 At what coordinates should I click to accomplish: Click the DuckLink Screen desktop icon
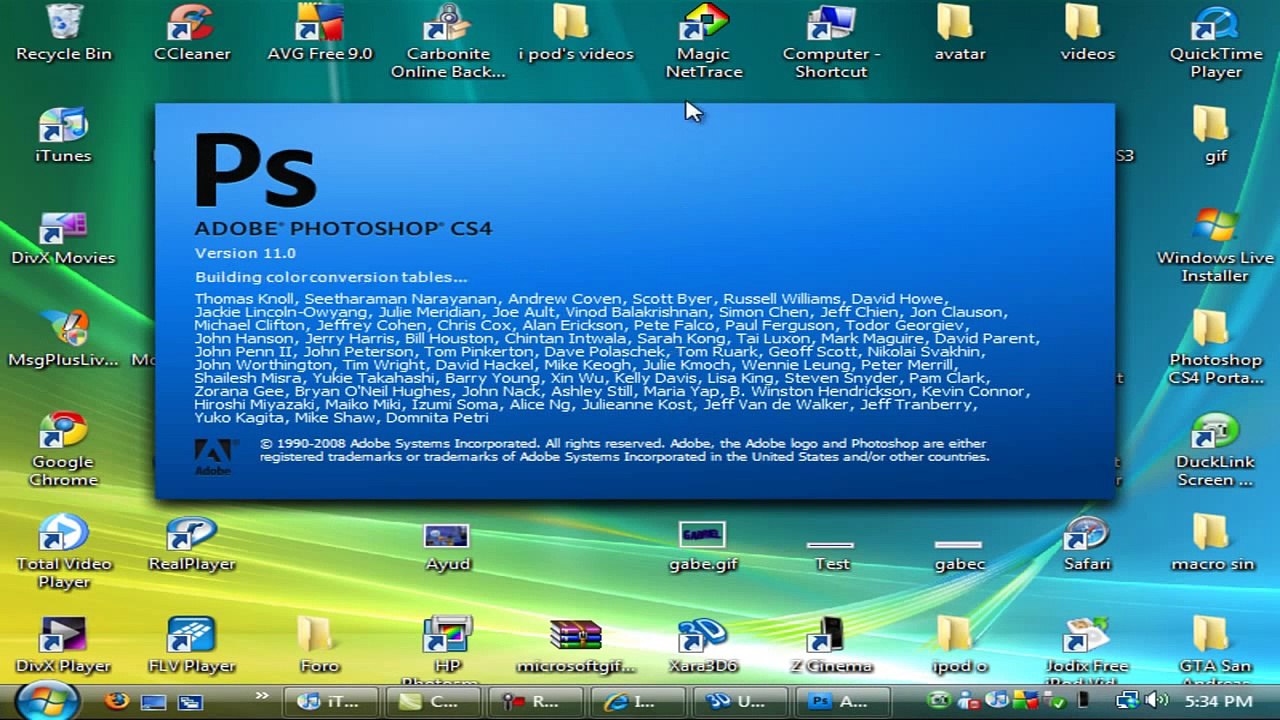1216,449
